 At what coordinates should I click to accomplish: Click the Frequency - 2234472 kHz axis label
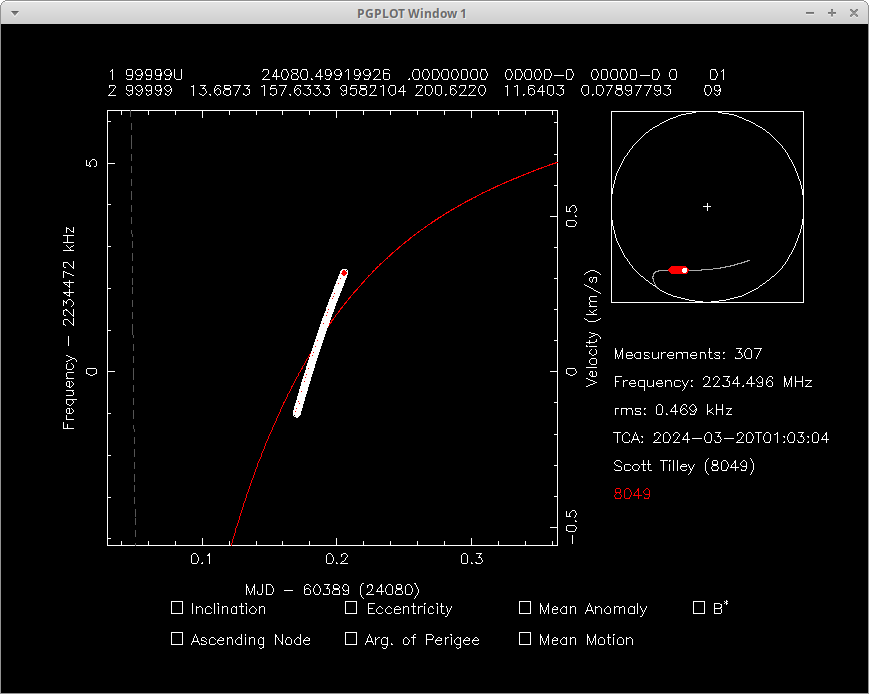click(68, 328)
